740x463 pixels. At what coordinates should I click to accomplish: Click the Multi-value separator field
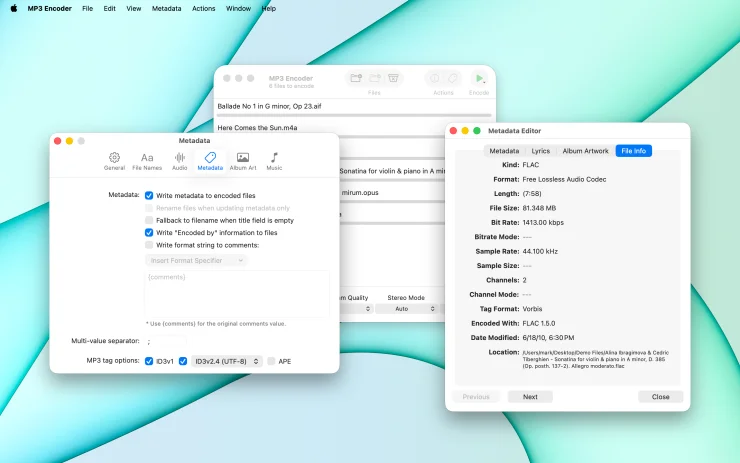click(166, 341)
